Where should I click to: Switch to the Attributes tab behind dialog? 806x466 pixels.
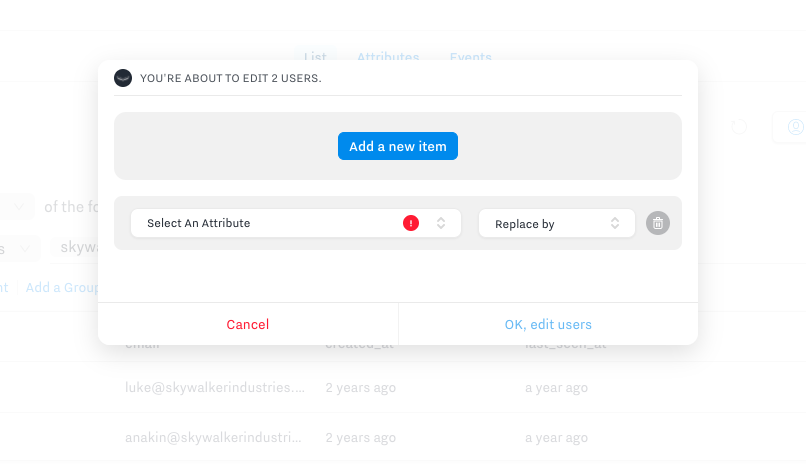(x=388, y=55)
